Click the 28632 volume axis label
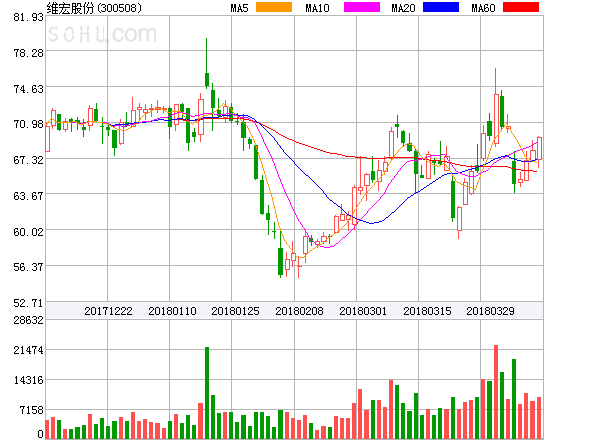This screenshot has height=440, width=600. point(28,320)
